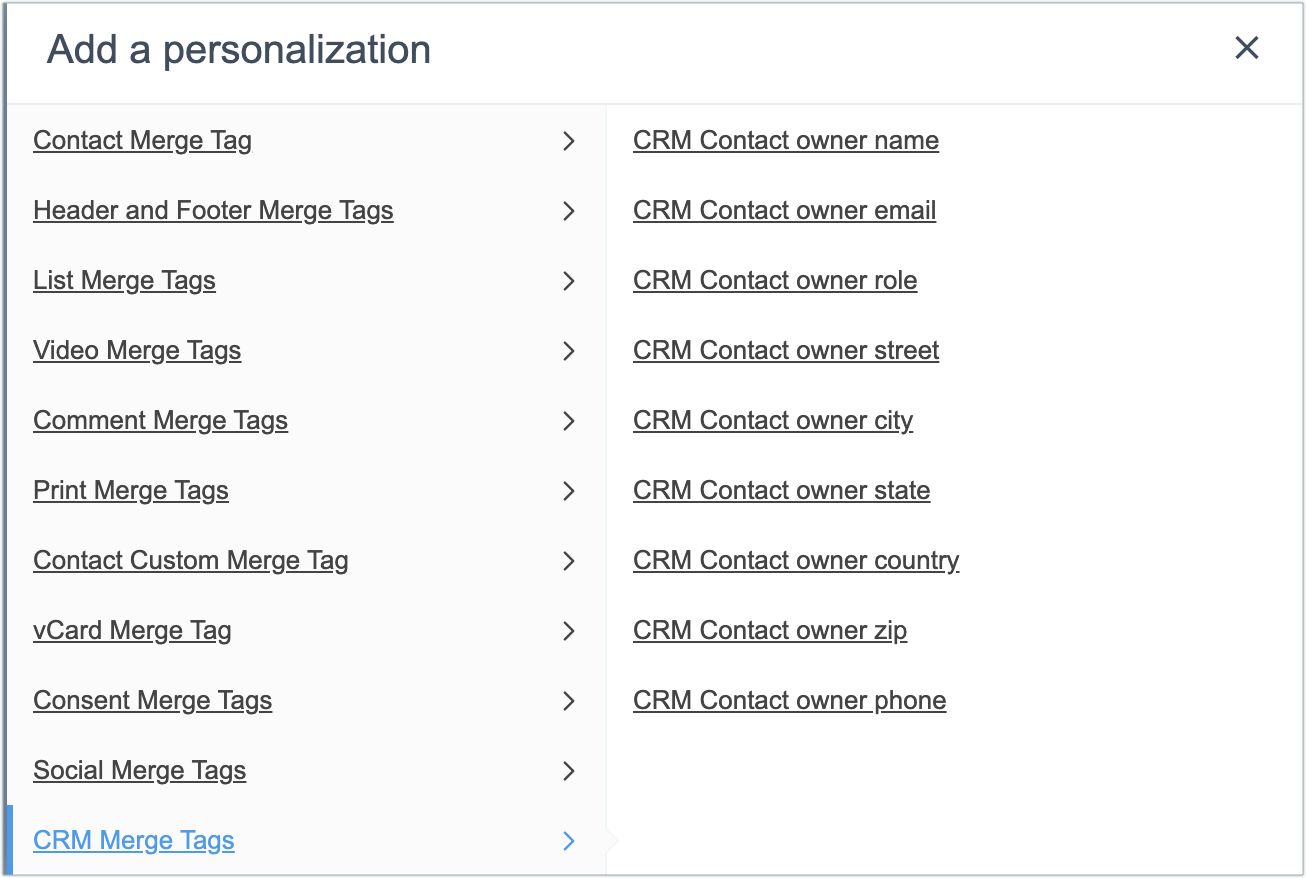Screen dimensions: 1306x878
Task: Click blue chevron beside CRM Merge Tags
Action: [x=569, y=841]
